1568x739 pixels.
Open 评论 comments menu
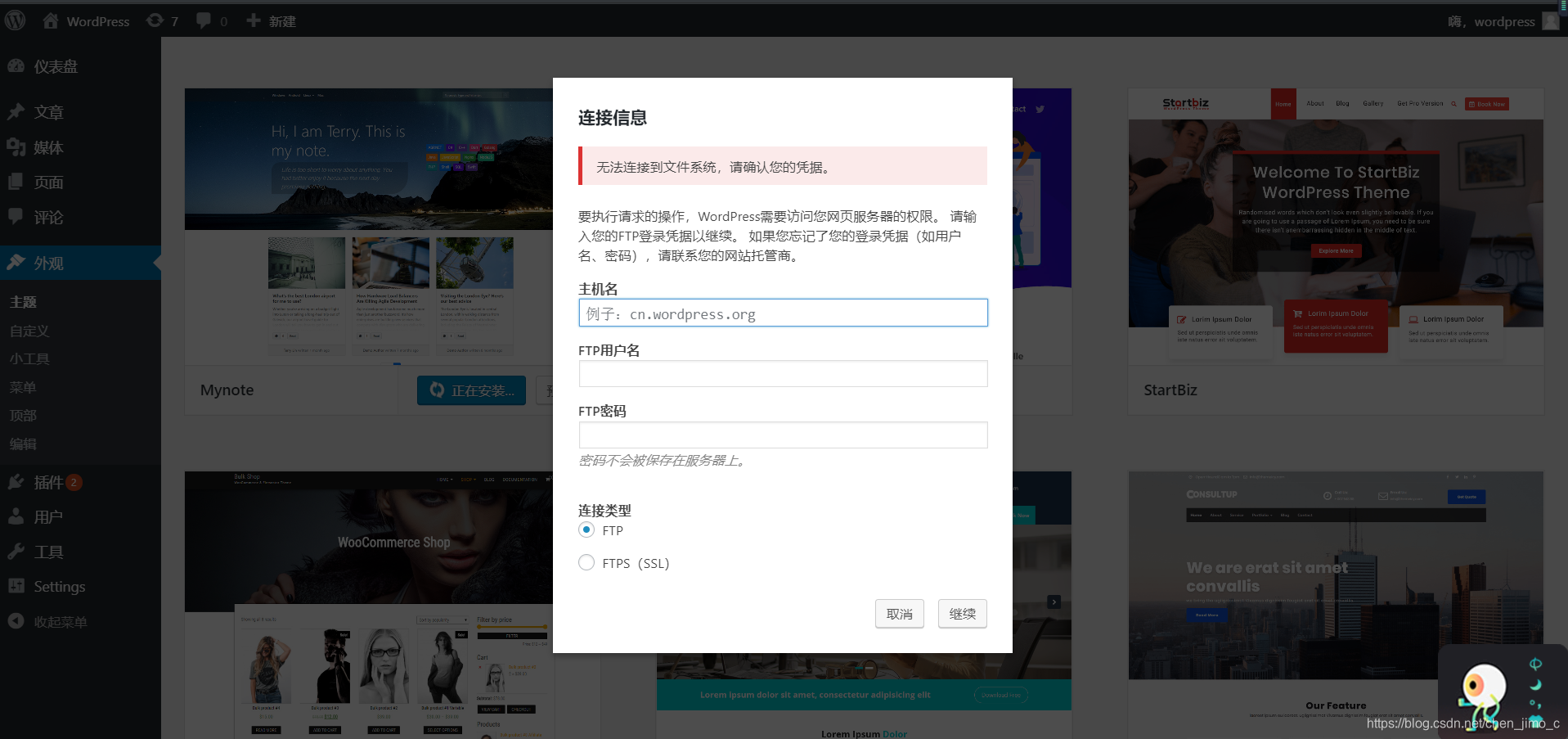click(80, 218)
